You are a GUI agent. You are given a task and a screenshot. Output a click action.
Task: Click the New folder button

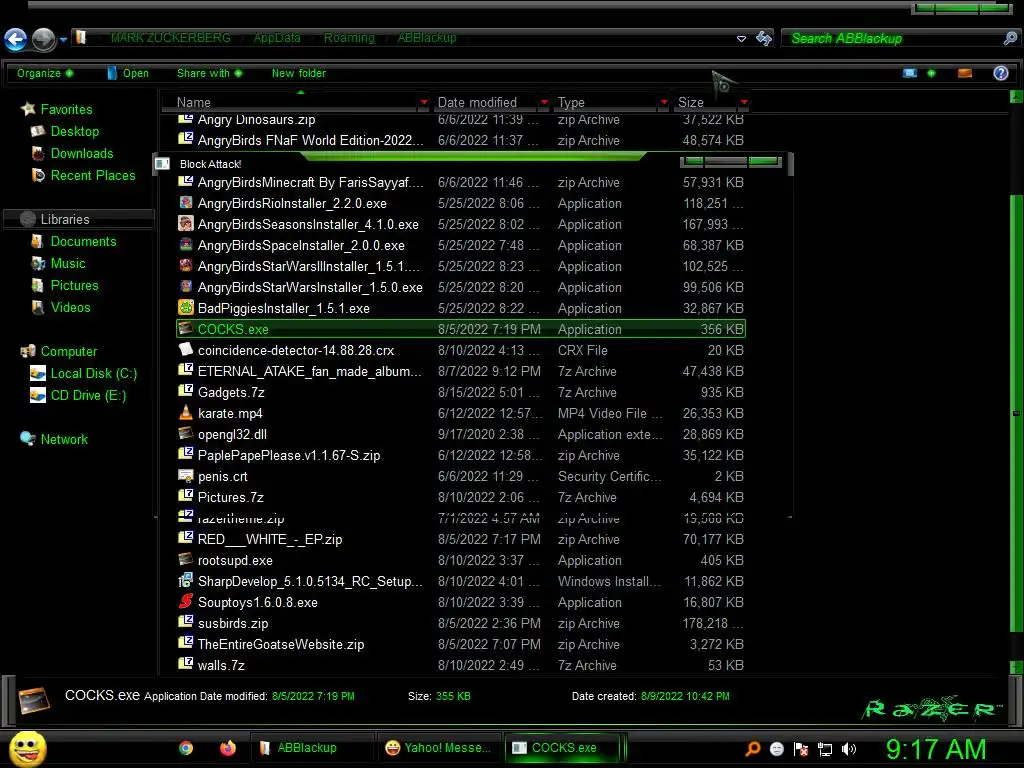pos(298,73)
